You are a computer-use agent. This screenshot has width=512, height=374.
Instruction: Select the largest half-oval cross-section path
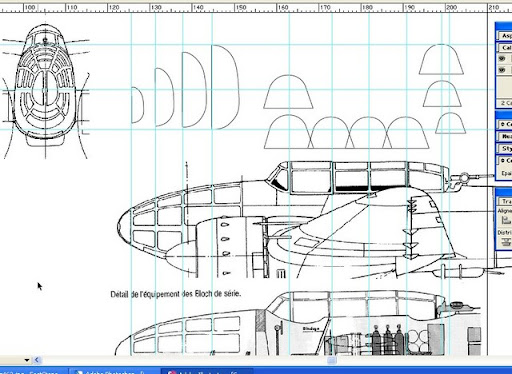pyautogui.click(x=225, y=87)
